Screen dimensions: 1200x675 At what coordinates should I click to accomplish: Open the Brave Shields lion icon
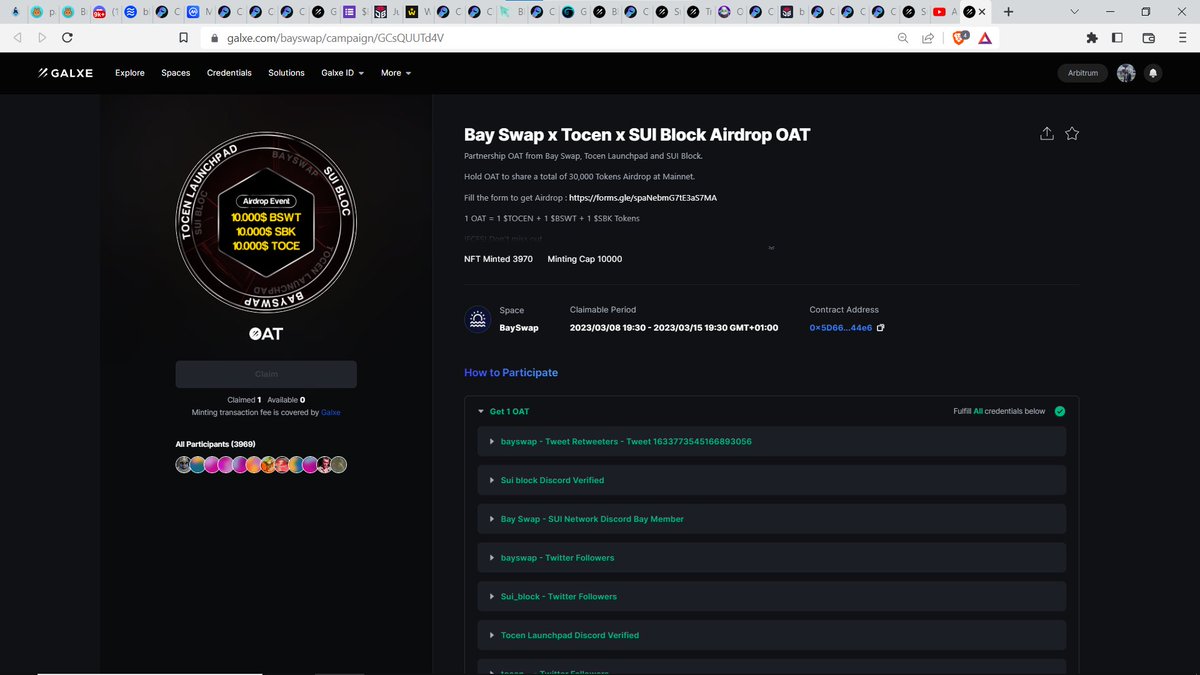[959, 38]
